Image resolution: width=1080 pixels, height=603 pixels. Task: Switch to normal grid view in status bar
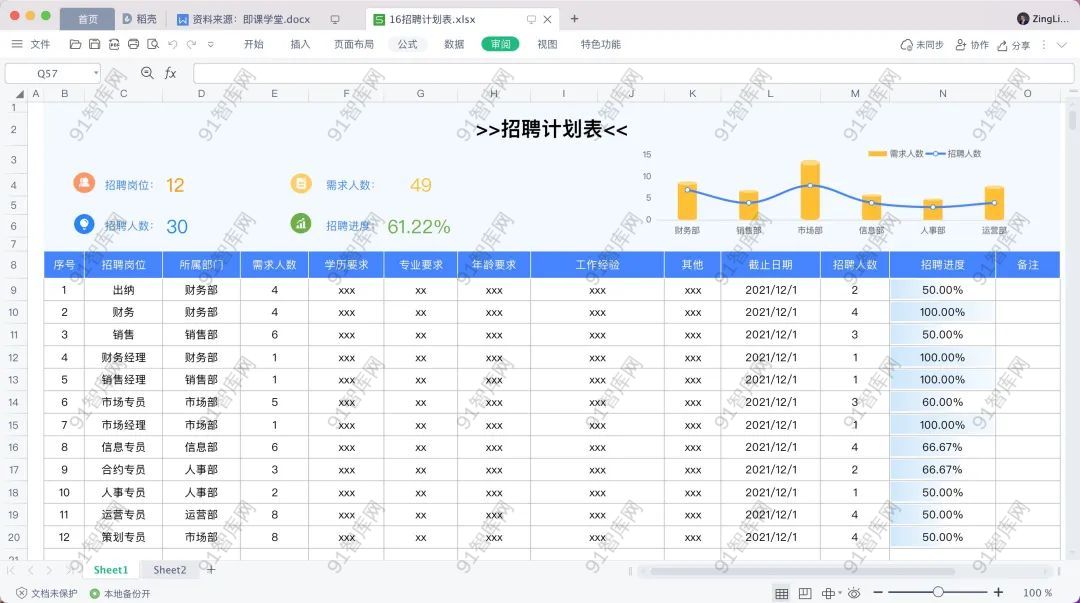click(781, 593)
